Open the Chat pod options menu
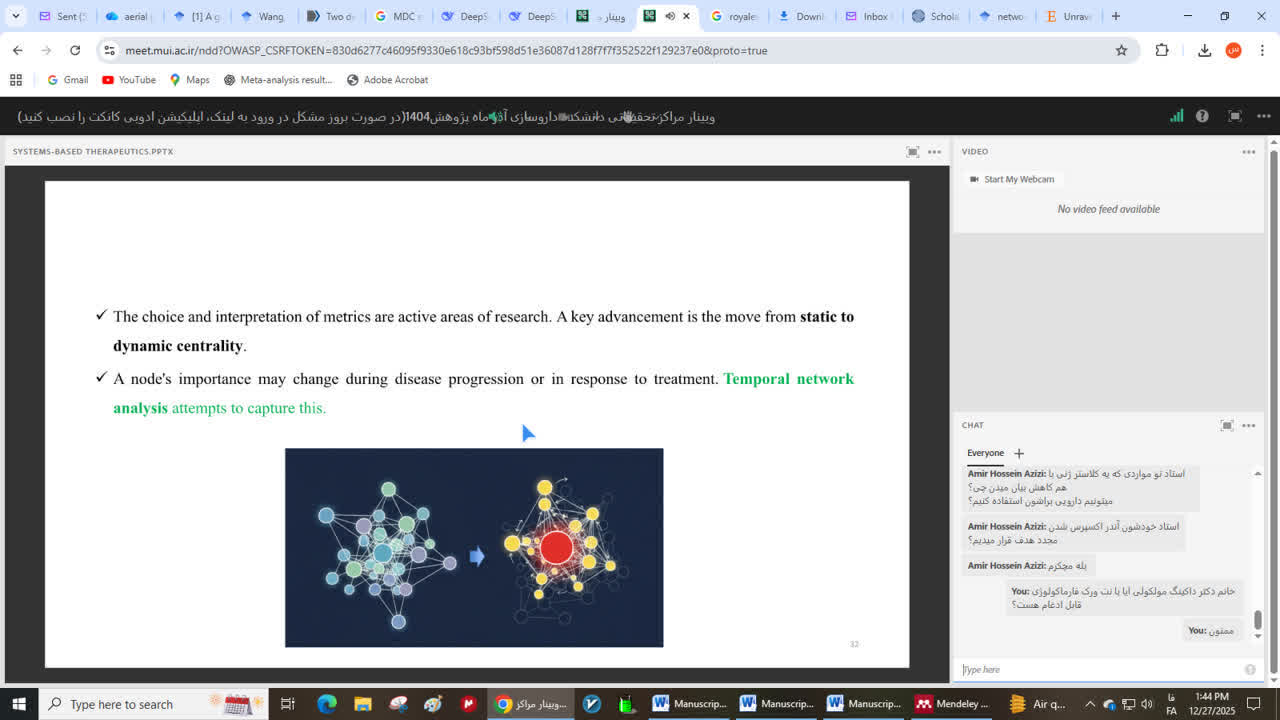 tap(1248, 425)
